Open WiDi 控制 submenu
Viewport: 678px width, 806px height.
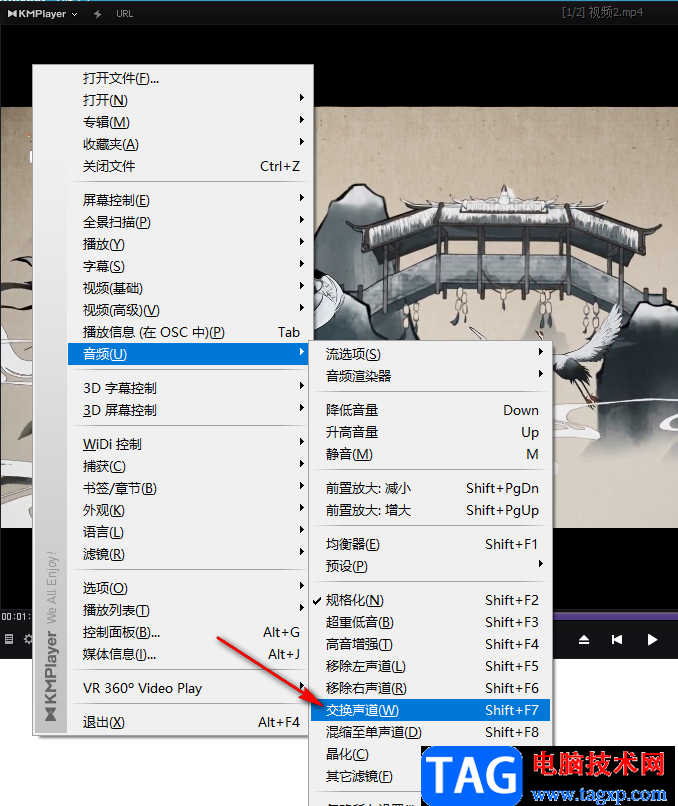pos(190,444)
